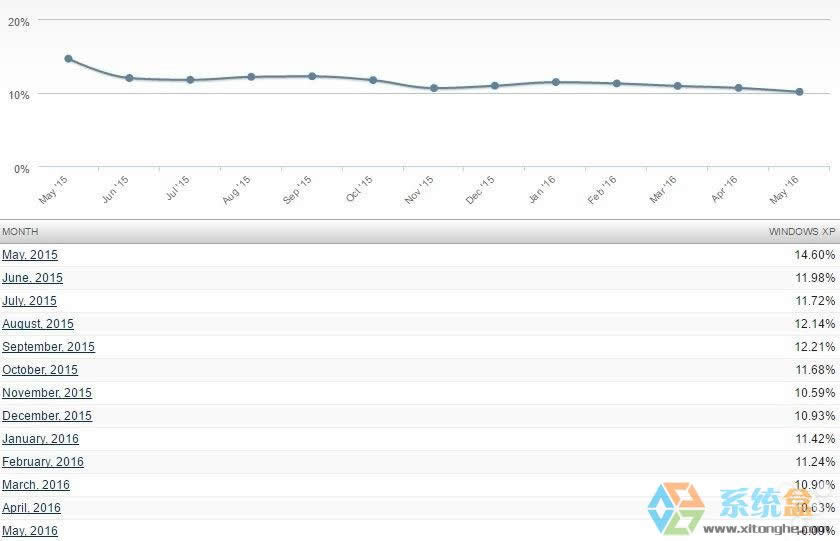Open the June, 2015 table link
The height and width of the screenshot is (541, 840).
pos(32,278)
